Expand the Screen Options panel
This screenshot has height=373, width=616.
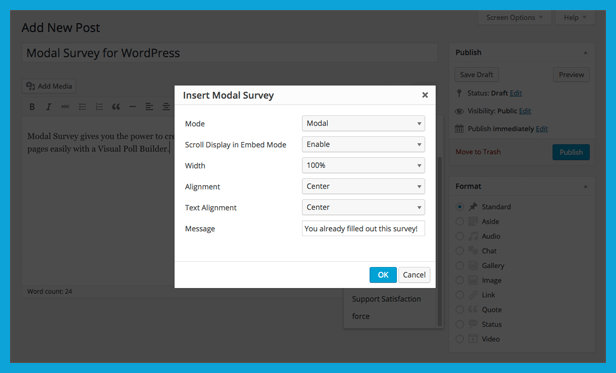[x=514, y=18]
